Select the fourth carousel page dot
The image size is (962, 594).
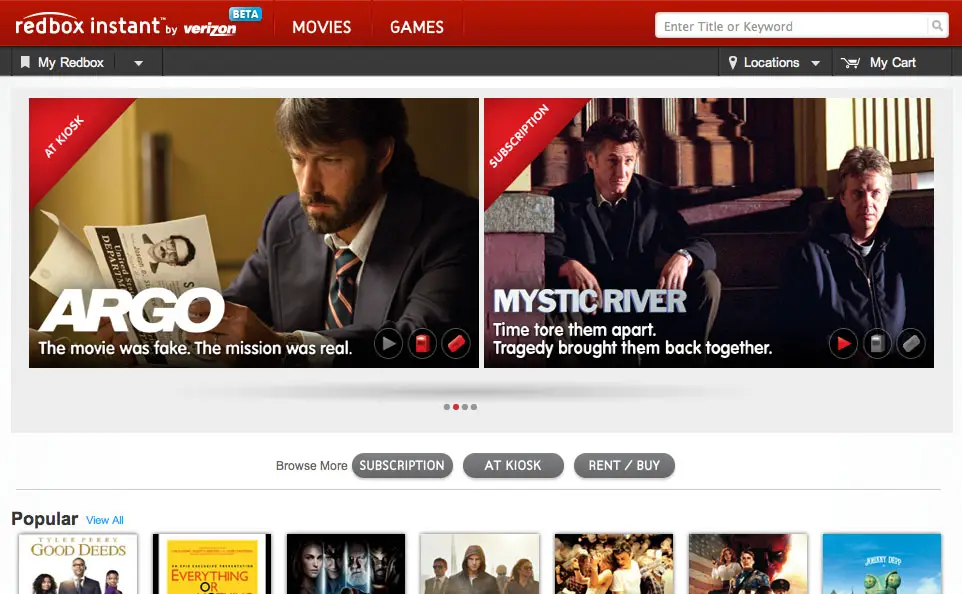tap(474, 407)
